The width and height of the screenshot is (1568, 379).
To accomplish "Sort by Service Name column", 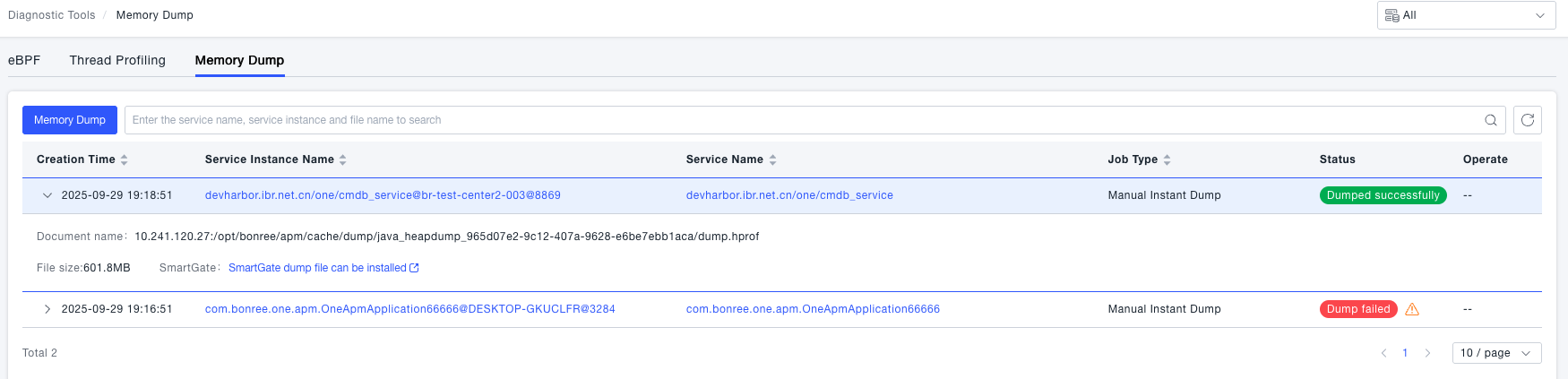I will 772,159.
